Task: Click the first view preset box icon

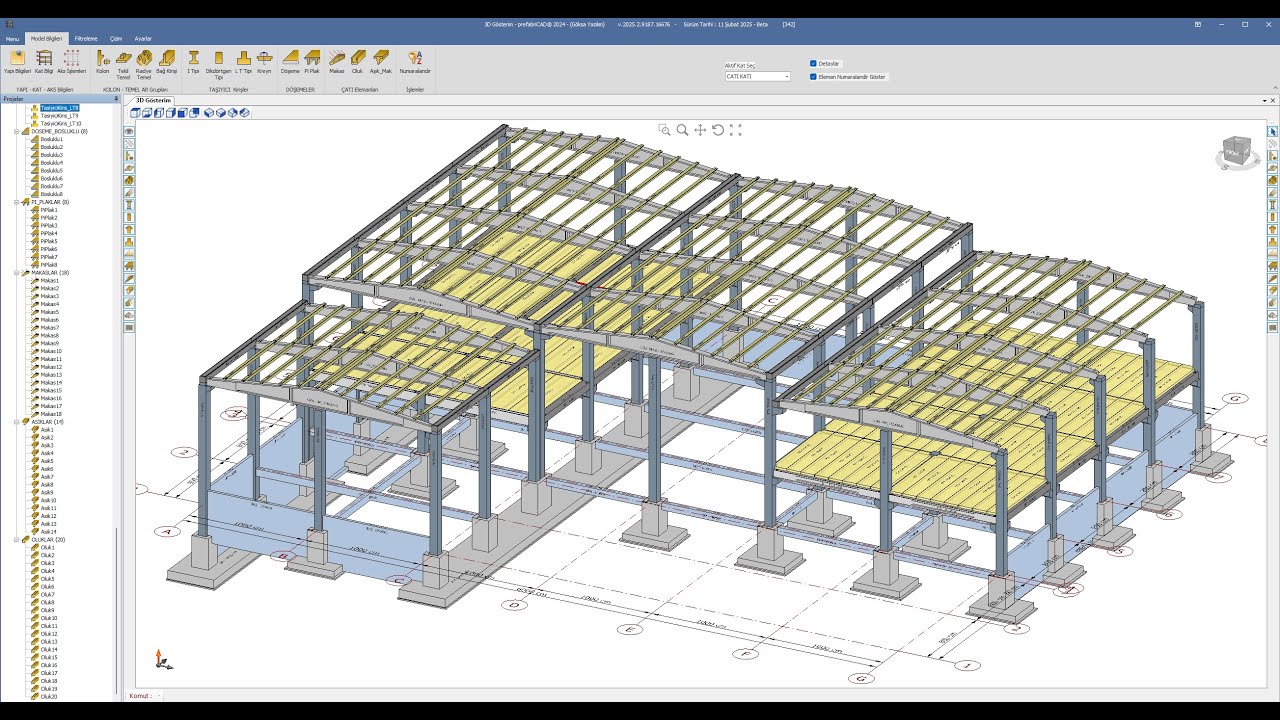Action: [135, 113]
